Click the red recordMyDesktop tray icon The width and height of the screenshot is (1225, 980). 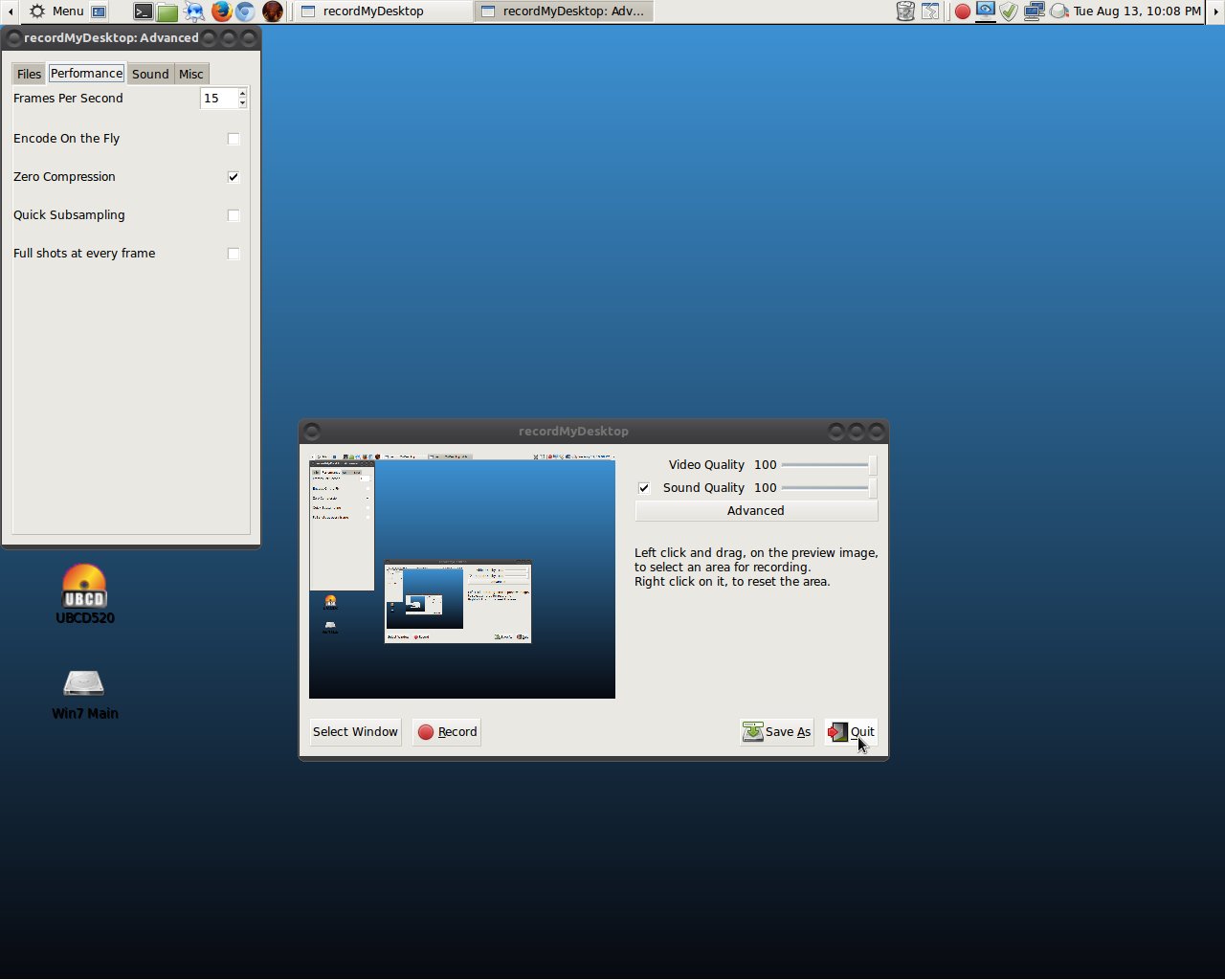point(962,11)
